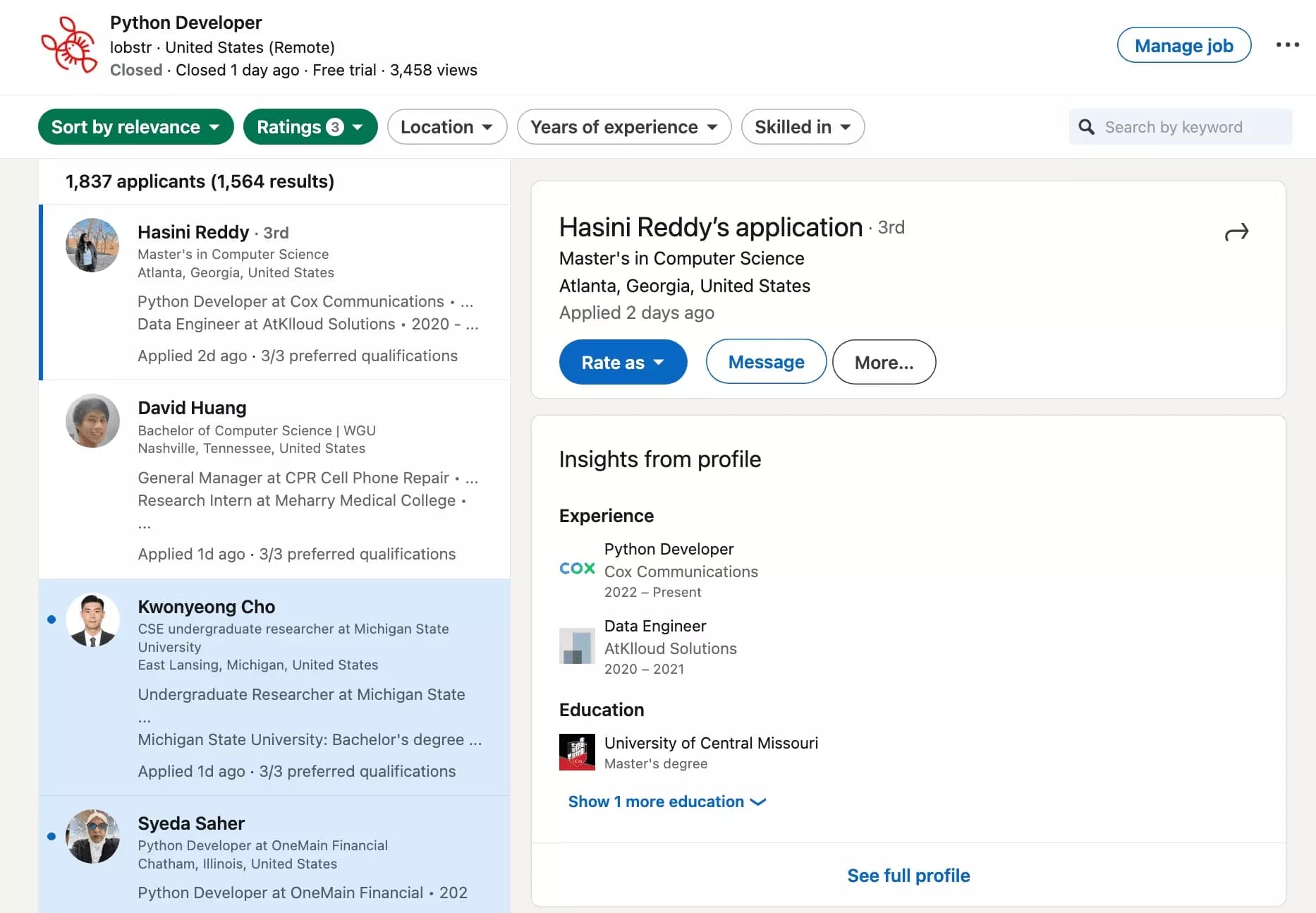Image resolution: width=1316 pixels, height=913 pixels.
Task: Click the AtKlloud Solutions company logo
Action: tap(576, 646)
